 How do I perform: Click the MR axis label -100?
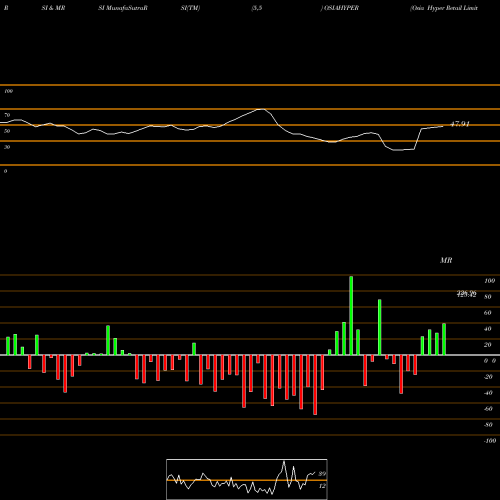(490, 441)
